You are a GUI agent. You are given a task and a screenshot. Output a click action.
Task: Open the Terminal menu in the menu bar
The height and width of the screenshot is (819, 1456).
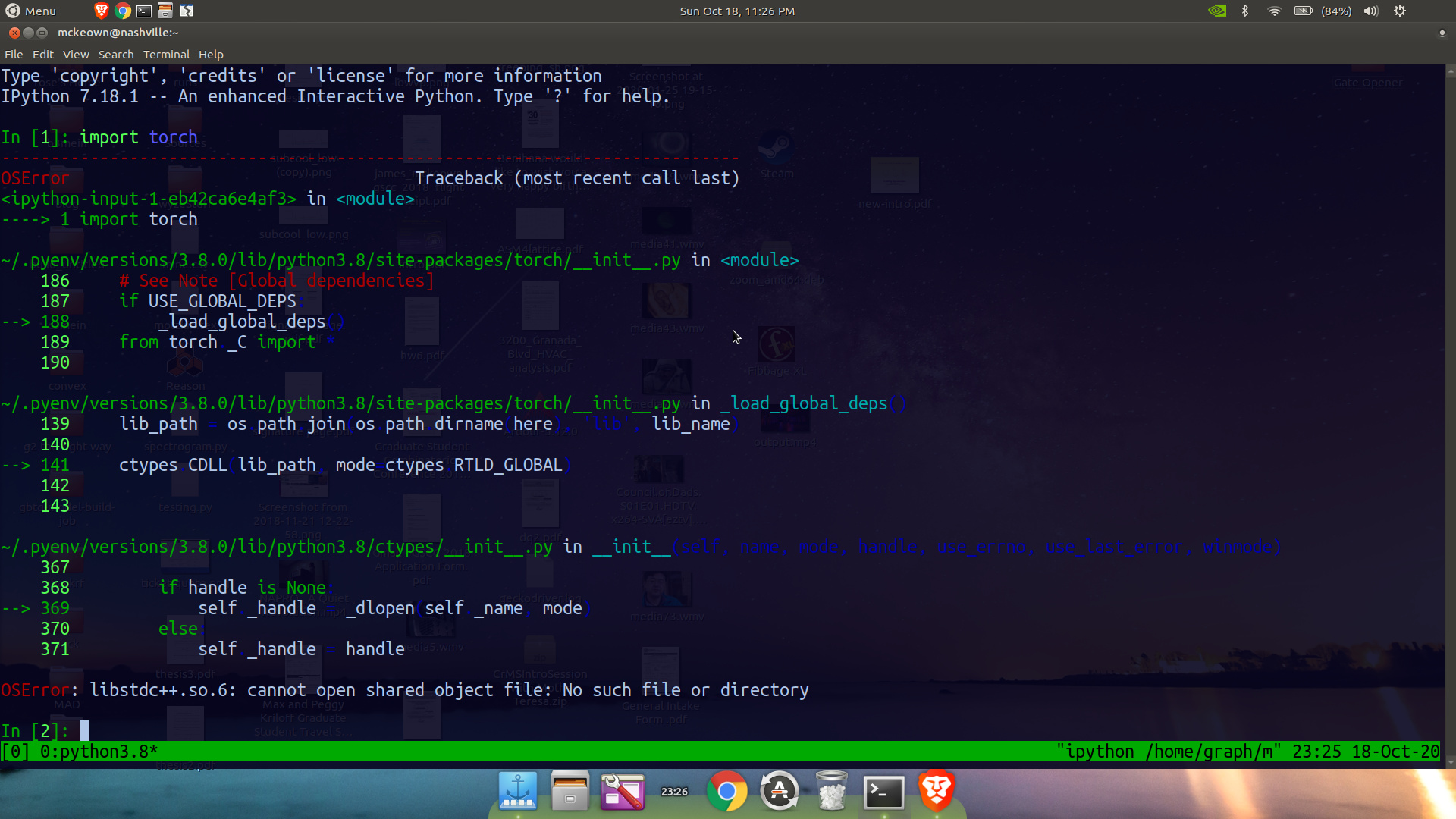click(x=166, y=55)
